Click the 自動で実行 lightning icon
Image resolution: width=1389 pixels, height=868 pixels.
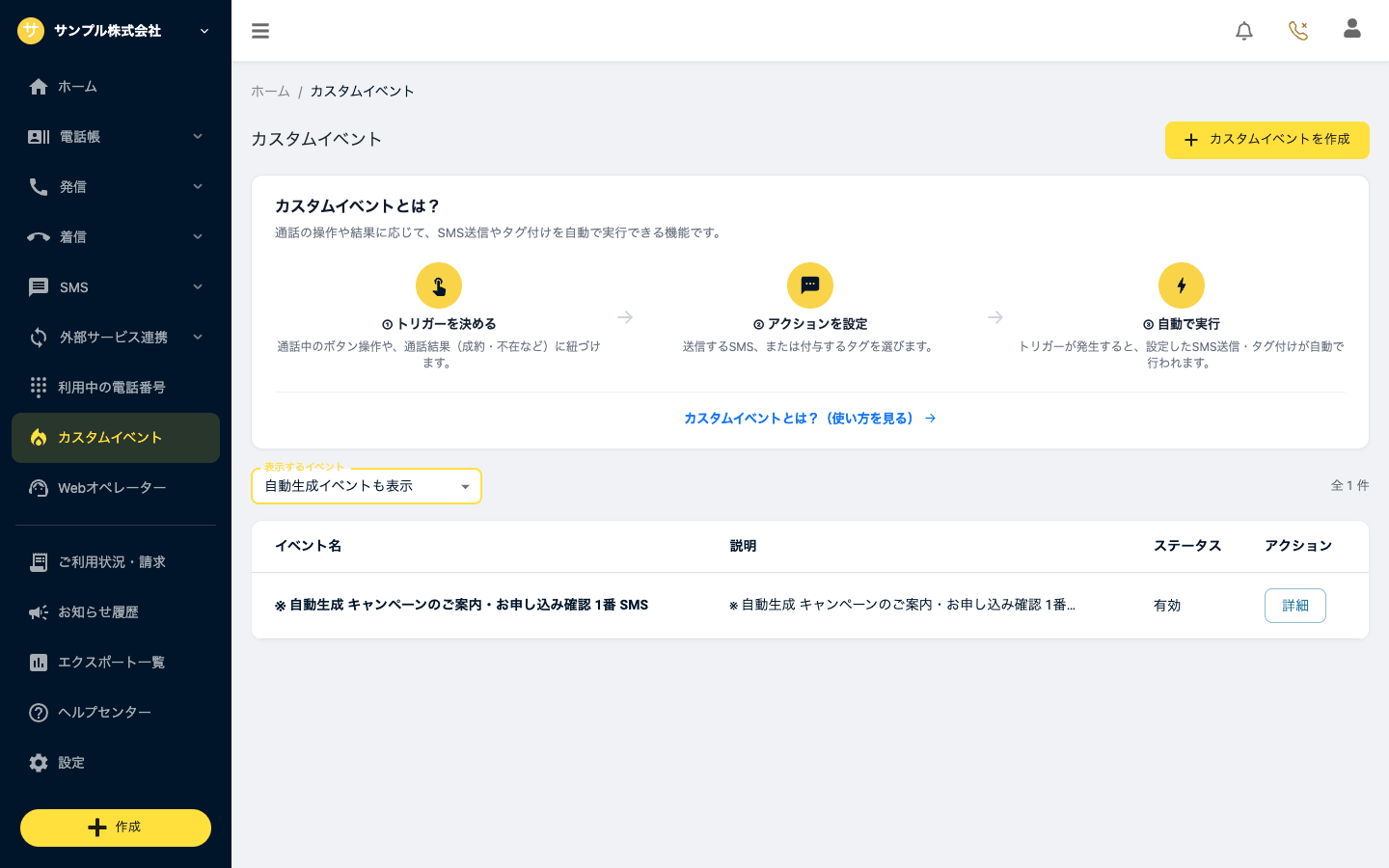[1182, 285]
